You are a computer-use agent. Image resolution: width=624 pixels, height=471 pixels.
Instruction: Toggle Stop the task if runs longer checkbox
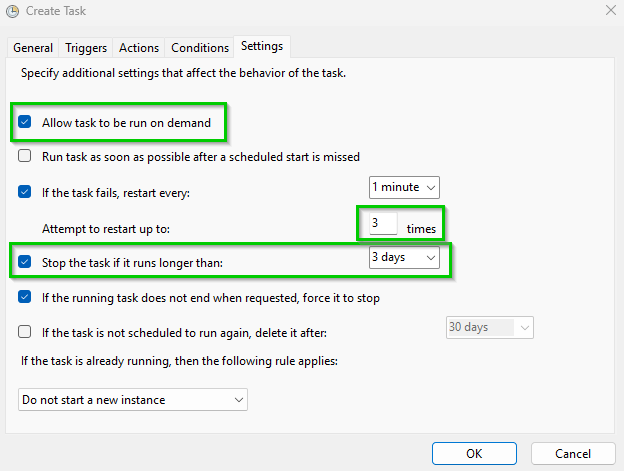pyautogui.click(x=25, y=262)
